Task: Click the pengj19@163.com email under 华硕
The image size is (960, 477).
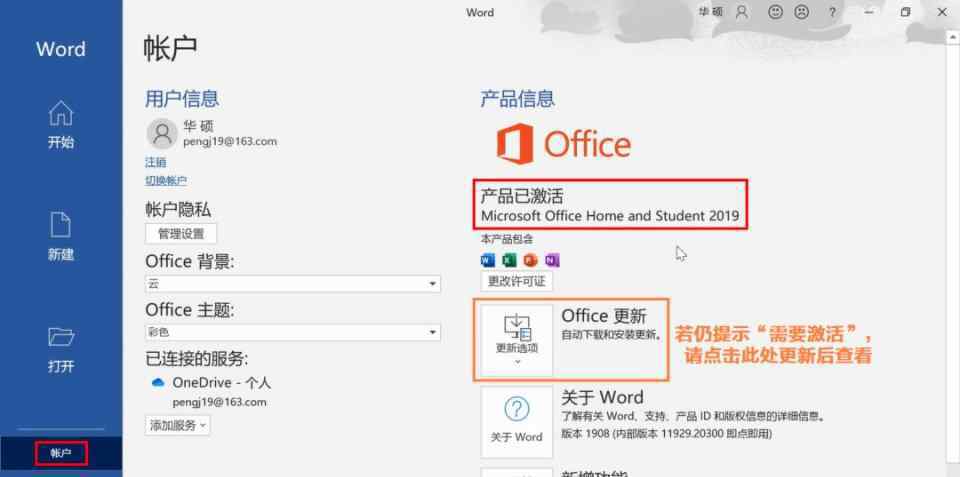Action: pyautogui.click(x=230, y=141)
